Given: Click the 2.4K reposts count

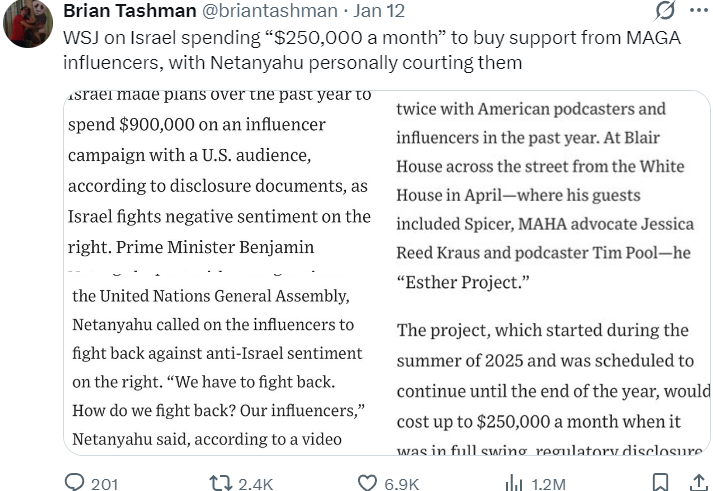Looking at the screenshot, I should [256, 484].
